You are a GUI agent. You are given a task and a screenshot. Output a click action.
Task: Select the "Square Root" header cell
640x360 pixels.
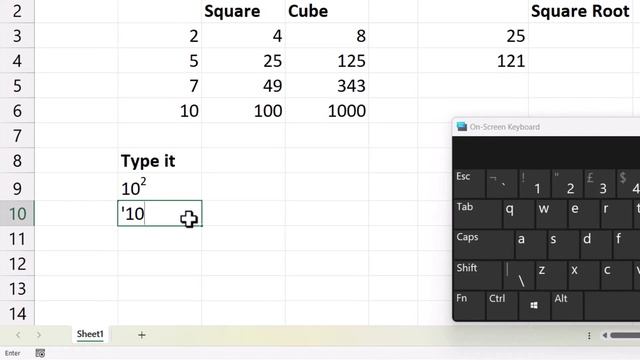coord(580,11)
